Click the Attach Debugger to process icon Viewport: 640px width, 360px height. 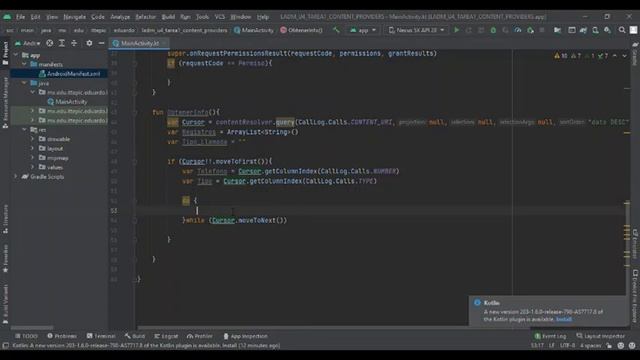point(530,30)
